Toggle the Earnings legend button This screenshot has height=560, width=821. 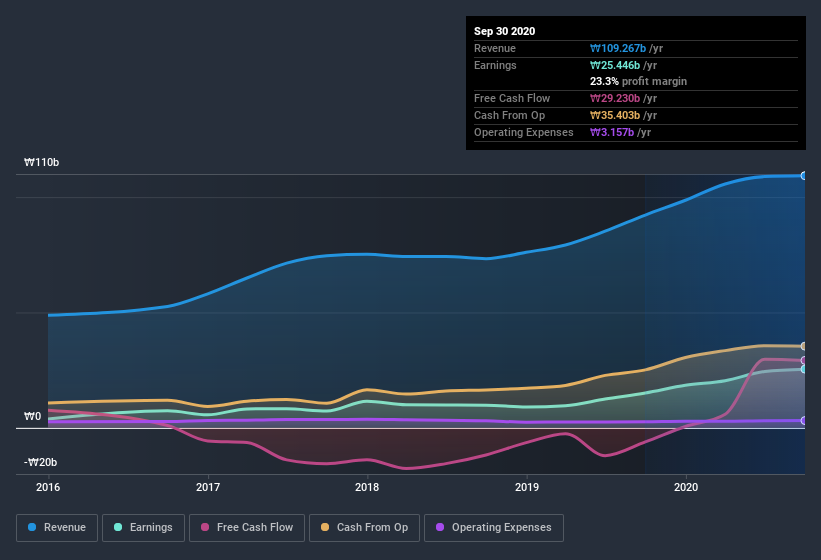pyautogui.click(x=143, y=528)
